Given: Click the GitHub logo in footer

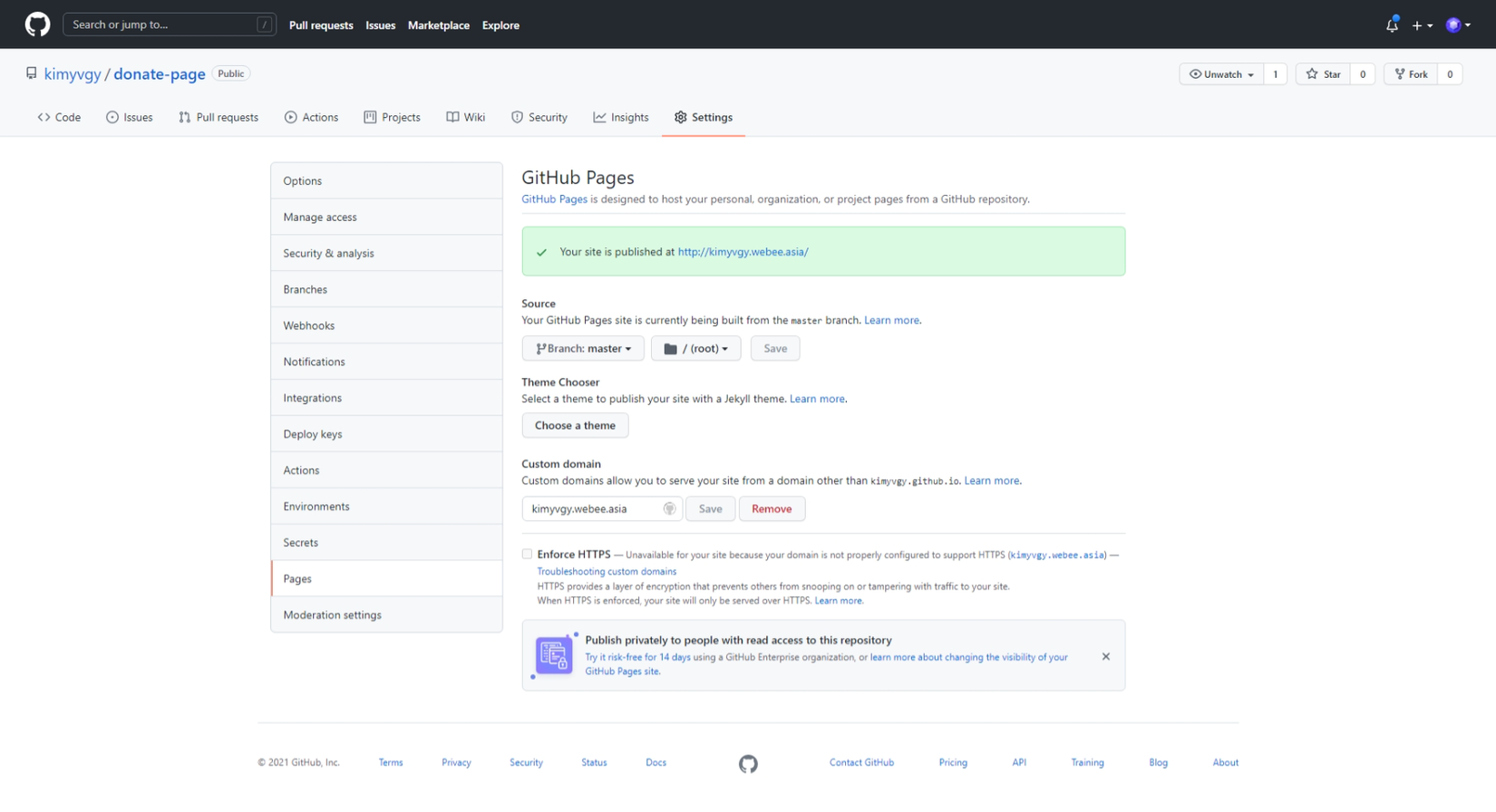Looking at the screenshot, I should pos(748,764).
